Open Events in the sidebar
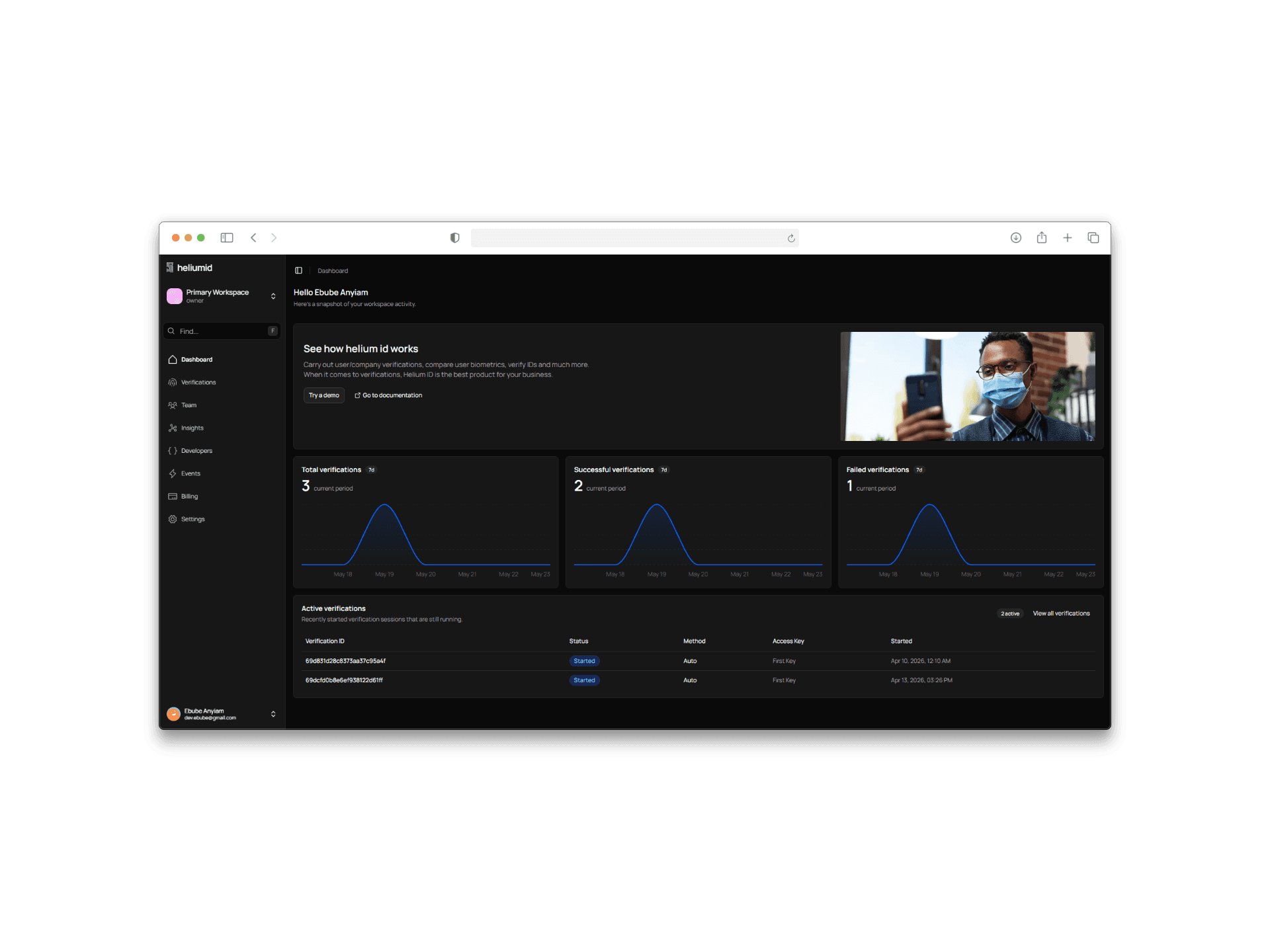Viewport: 1270px width, 952px height. click(222, 473)
